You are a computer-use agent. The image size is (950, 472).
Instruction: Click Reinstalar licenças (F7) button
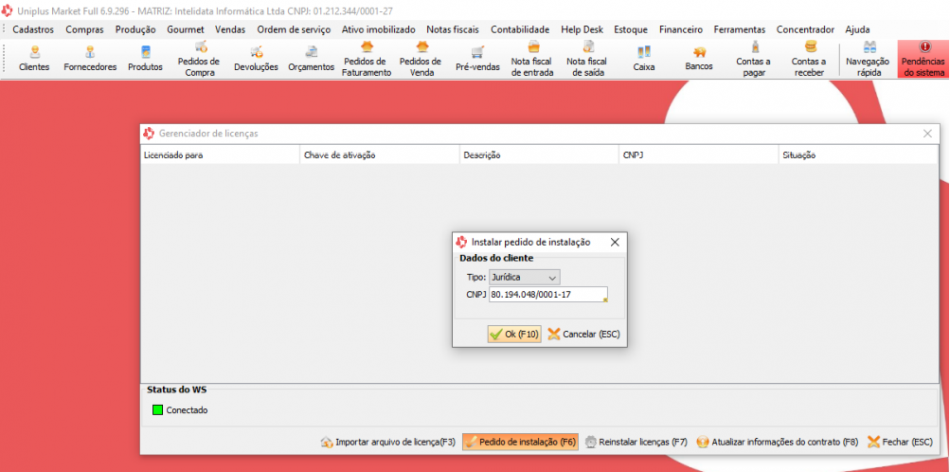pyautogui.click(x=636, y=442)
